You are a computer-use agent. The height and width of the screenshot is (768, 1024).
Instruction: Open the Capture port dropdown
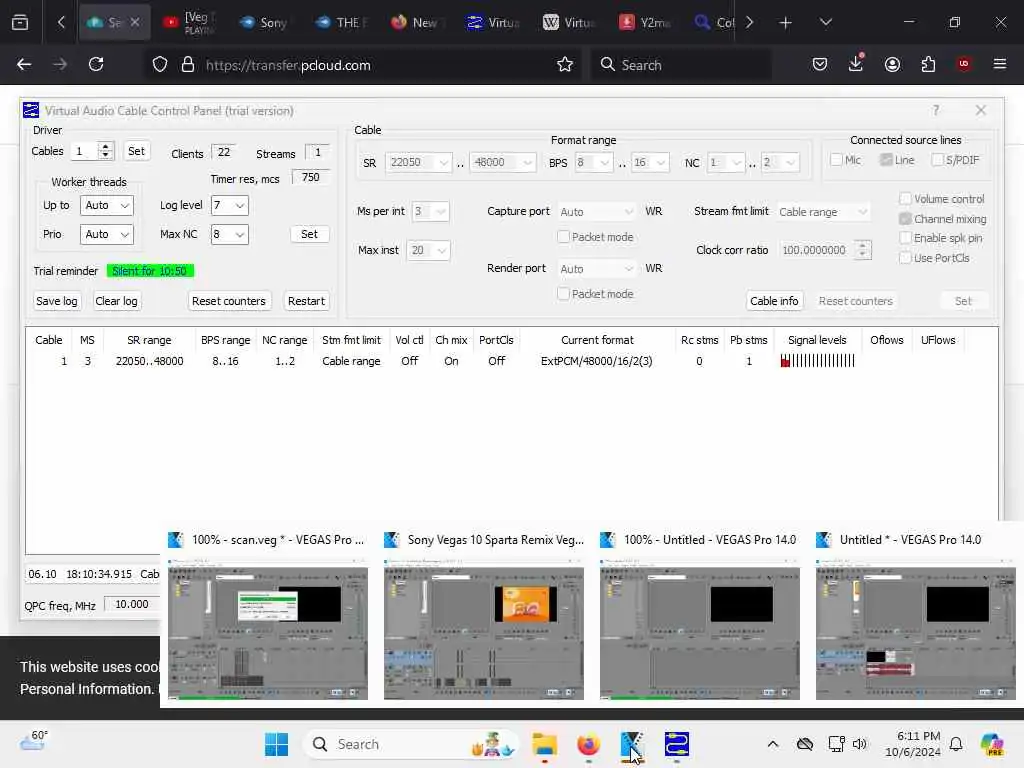(596, 212)
